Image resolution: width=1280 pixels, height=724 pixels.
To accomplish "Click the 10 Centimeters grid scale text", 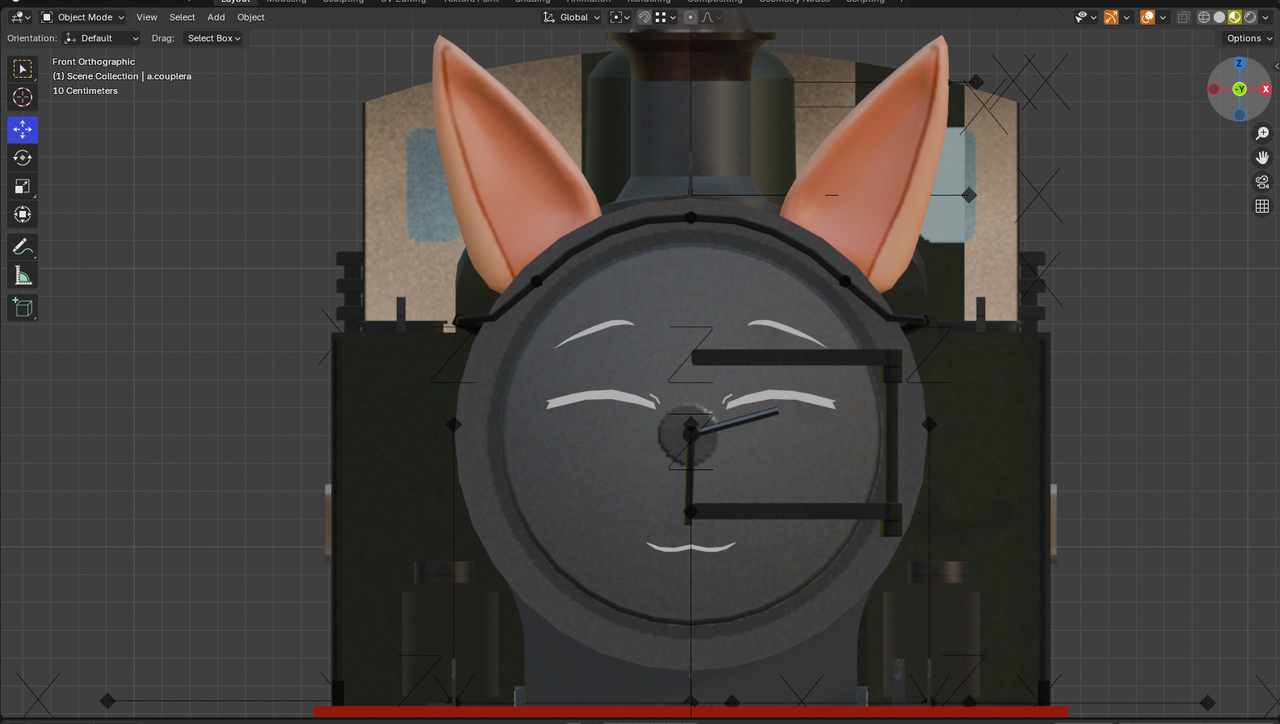I will click(85, 91).
